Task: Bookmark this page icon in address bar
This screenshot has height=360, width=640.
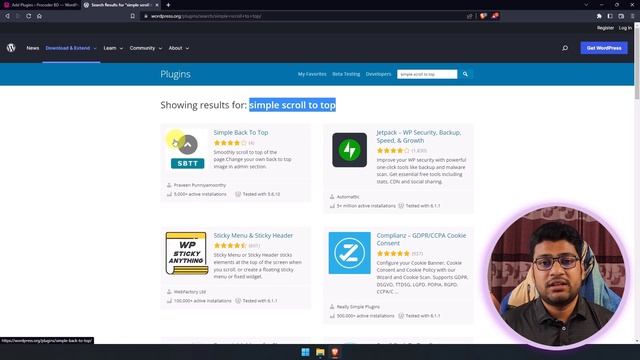Action: click(133, 16)
